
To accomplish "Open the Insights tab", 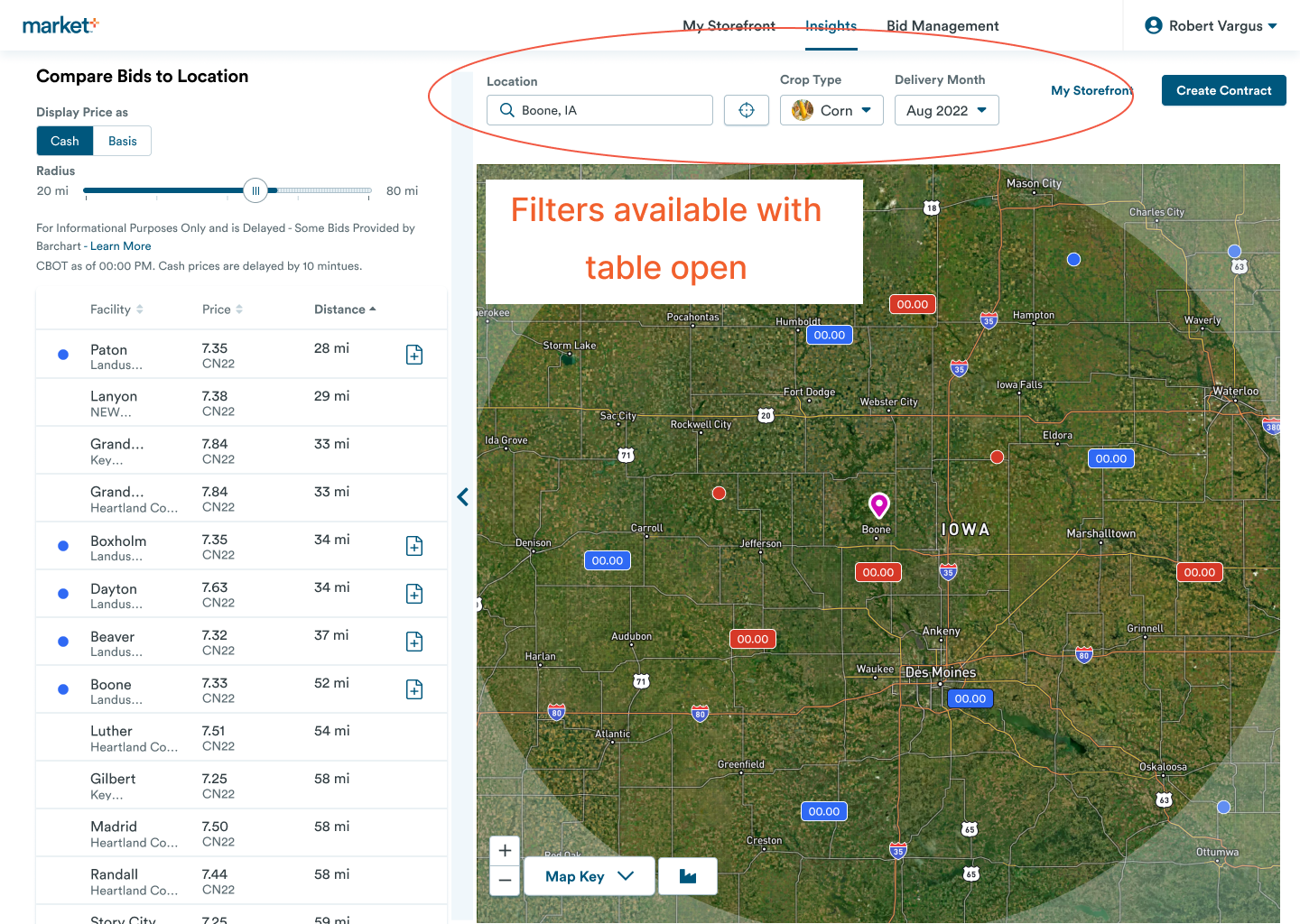I will [831, 25].
